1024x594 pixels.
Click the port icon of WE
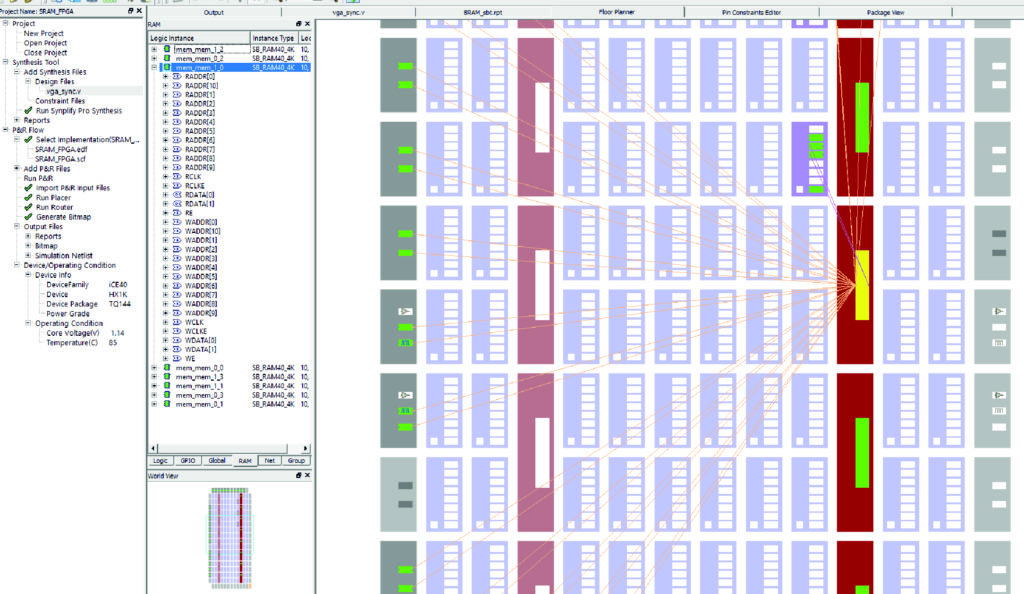pos(177,358)
